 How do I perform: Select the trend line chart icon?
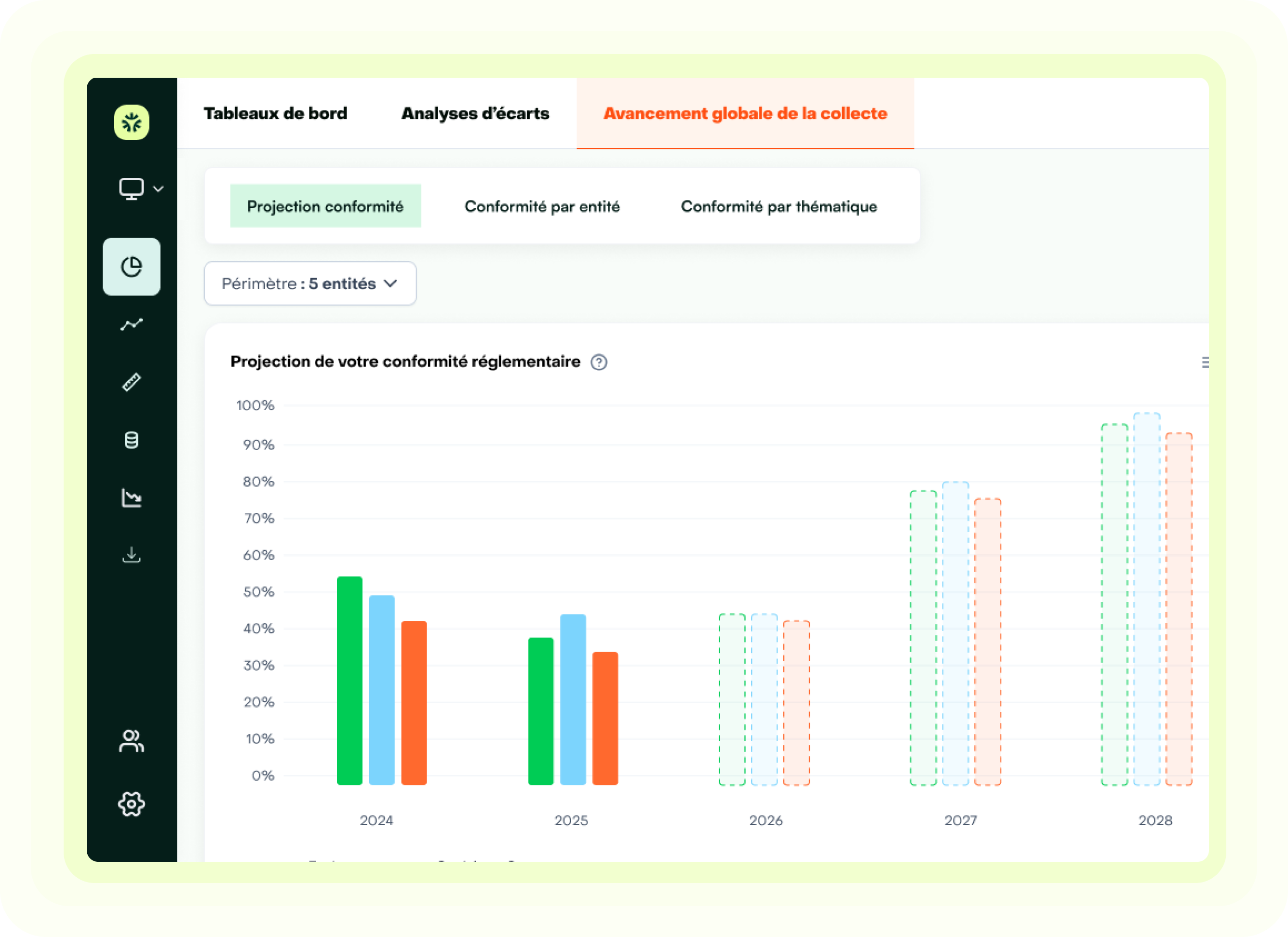(131, 324)
